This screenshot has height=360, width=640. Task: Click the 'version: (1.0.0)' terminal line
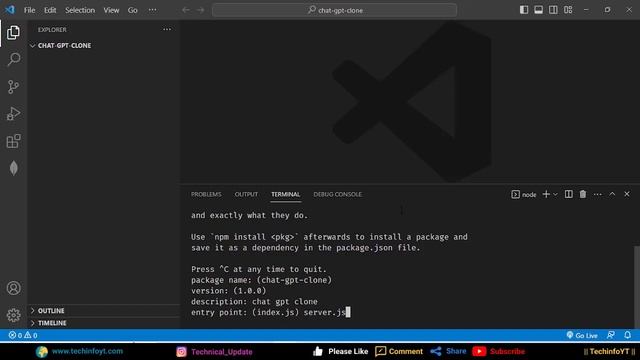coord(229,291)
